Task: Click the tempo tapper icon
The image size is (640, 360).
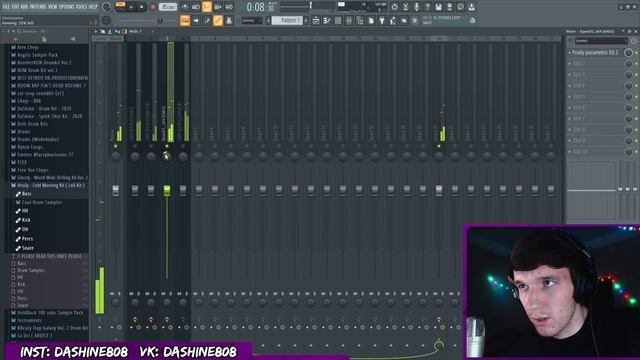Action: point(393,21)
